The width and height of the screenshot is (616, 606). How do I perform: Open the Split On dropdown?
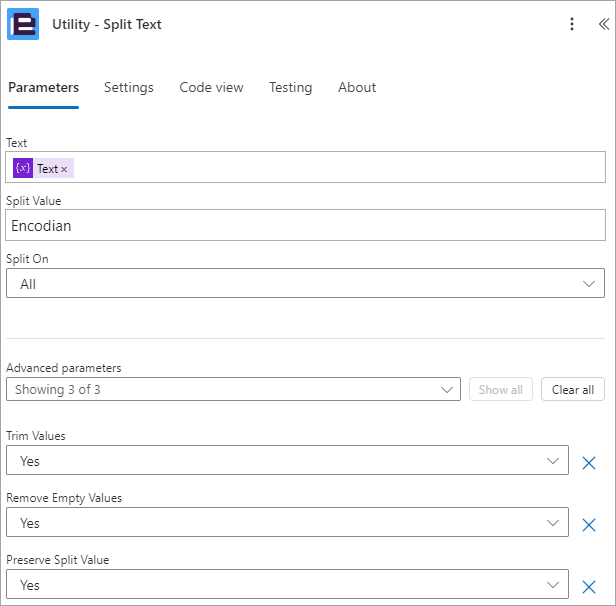pyautogui.click(x=305, y=283)
